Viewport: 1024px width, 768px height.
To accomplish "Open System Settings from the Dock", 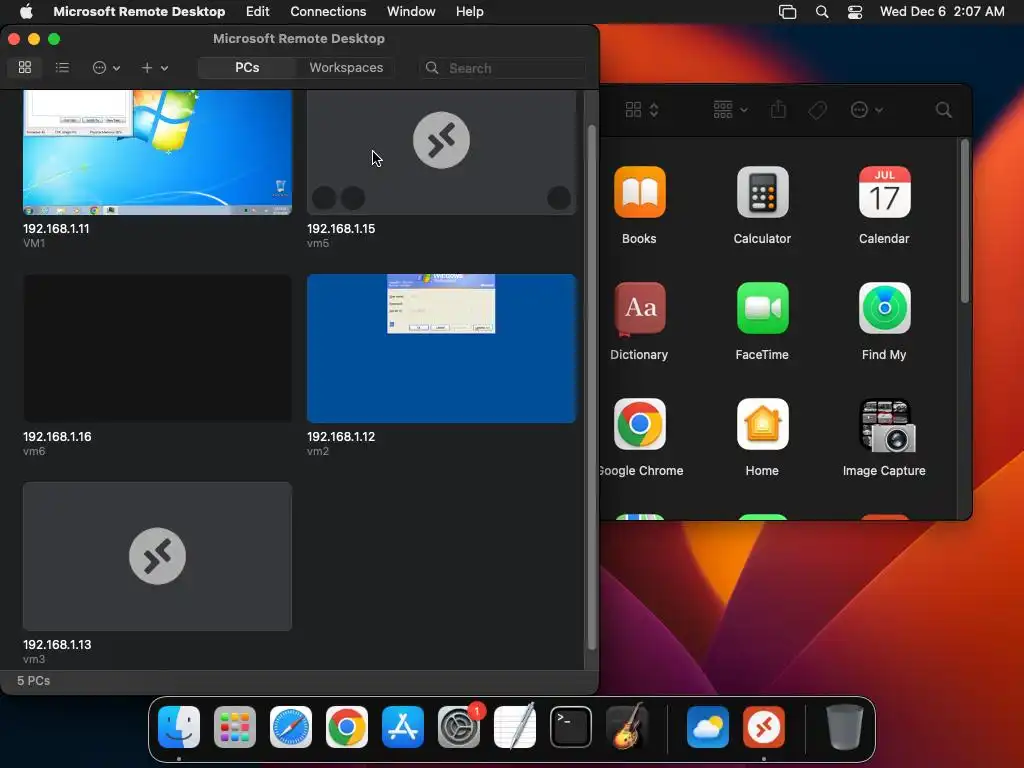I will coord(459,727).
